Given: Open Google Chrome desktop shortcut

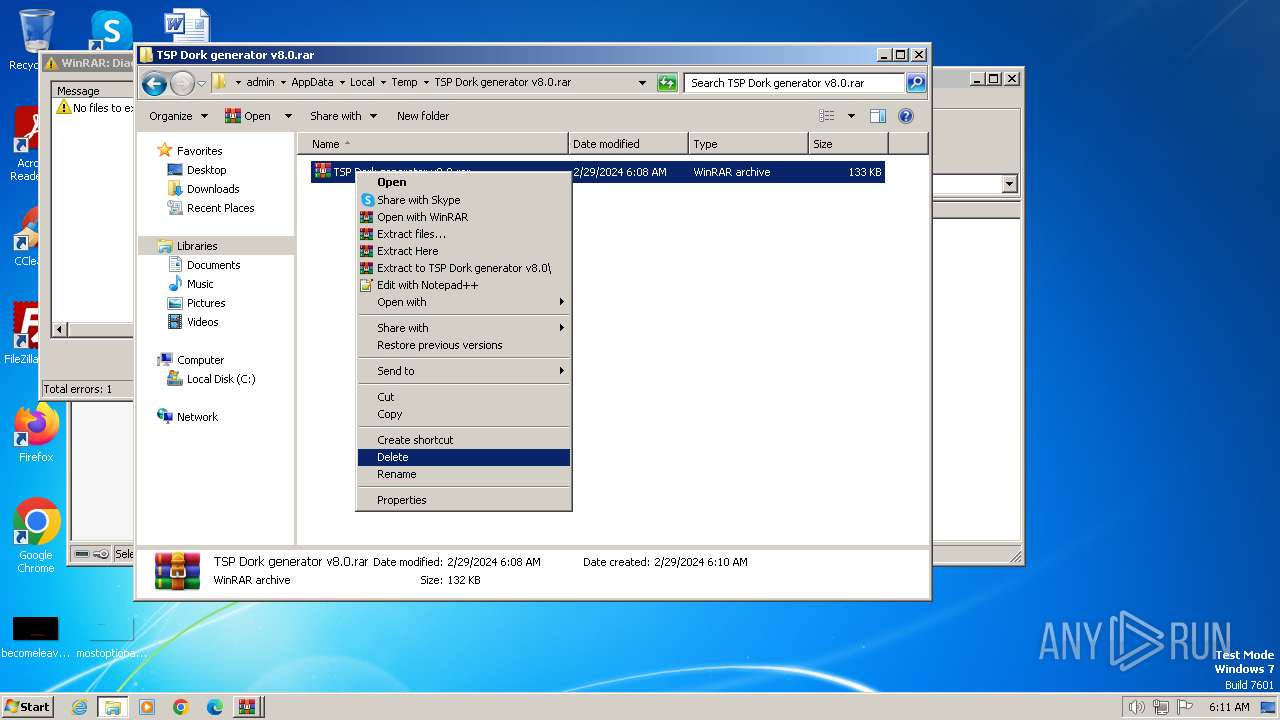Looking at the screenshot, I should point(36,535).
